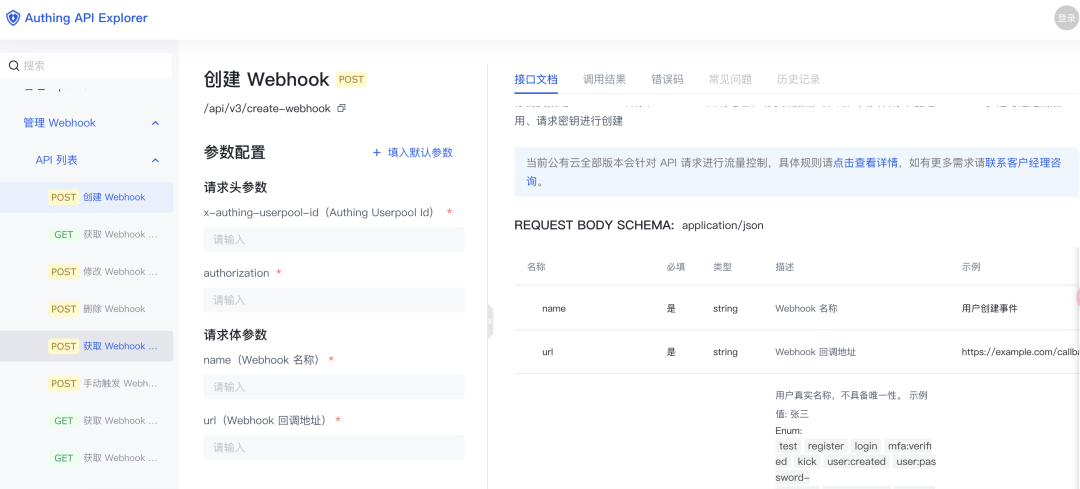The height and width of the screenshot is (489, 1080).
Task: Select the highlighted POST 获取 Webhook item
Action: pyautogui.click(x=86, y=346)
